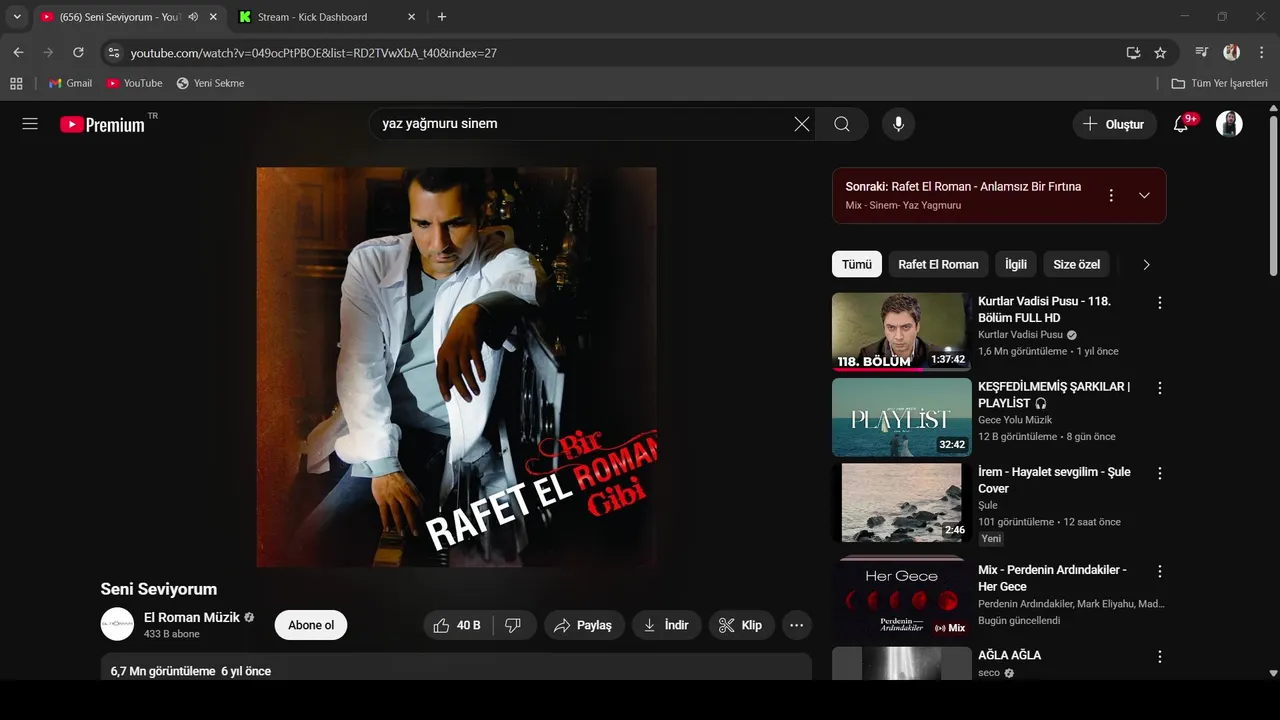1280x720 pixels.
Task: Go back in browser history
Action: pos(18,52)
